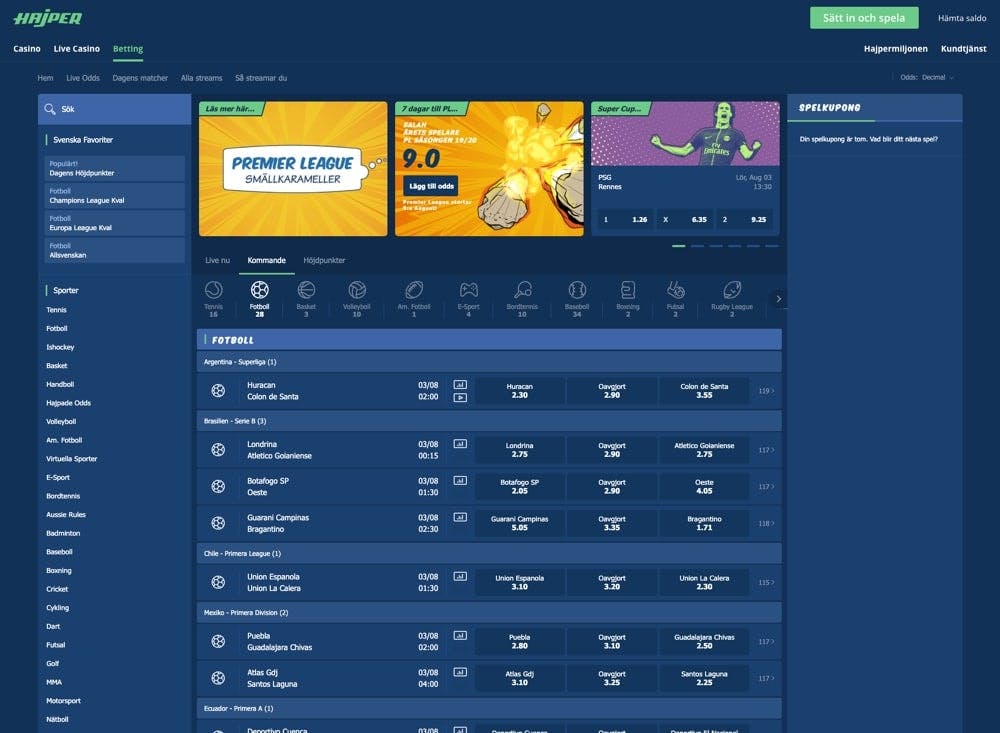This screenshot has width=1000, height=733.
Task: Open the Odds Decimal format dropdown
Action: pos(927,77)
